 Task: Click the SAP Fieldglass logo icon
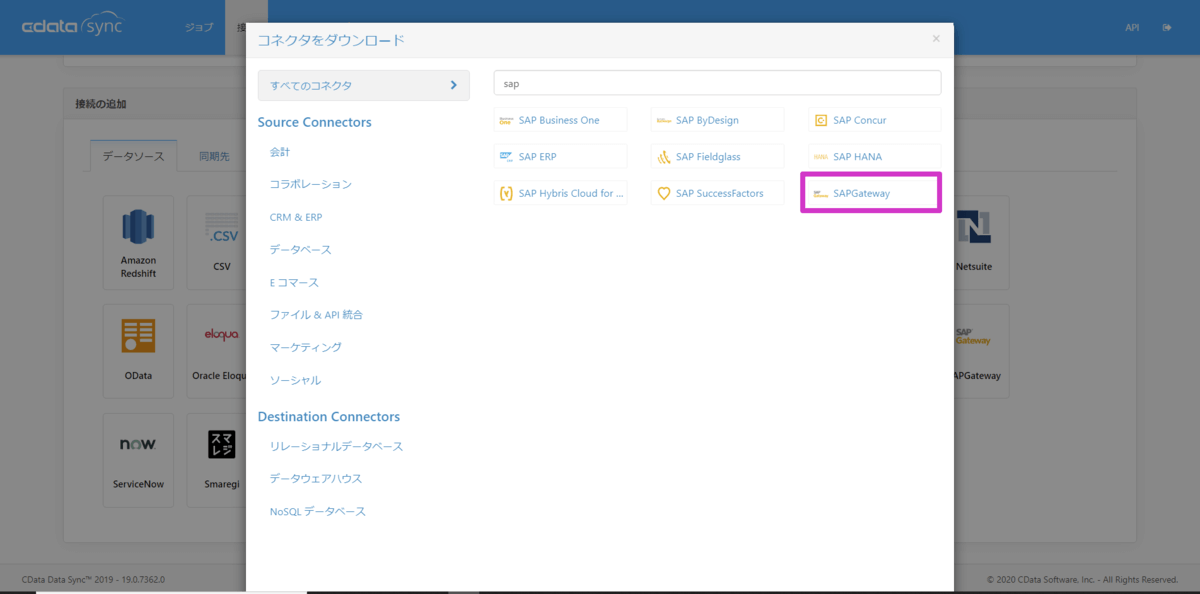(x=664, y=157)
